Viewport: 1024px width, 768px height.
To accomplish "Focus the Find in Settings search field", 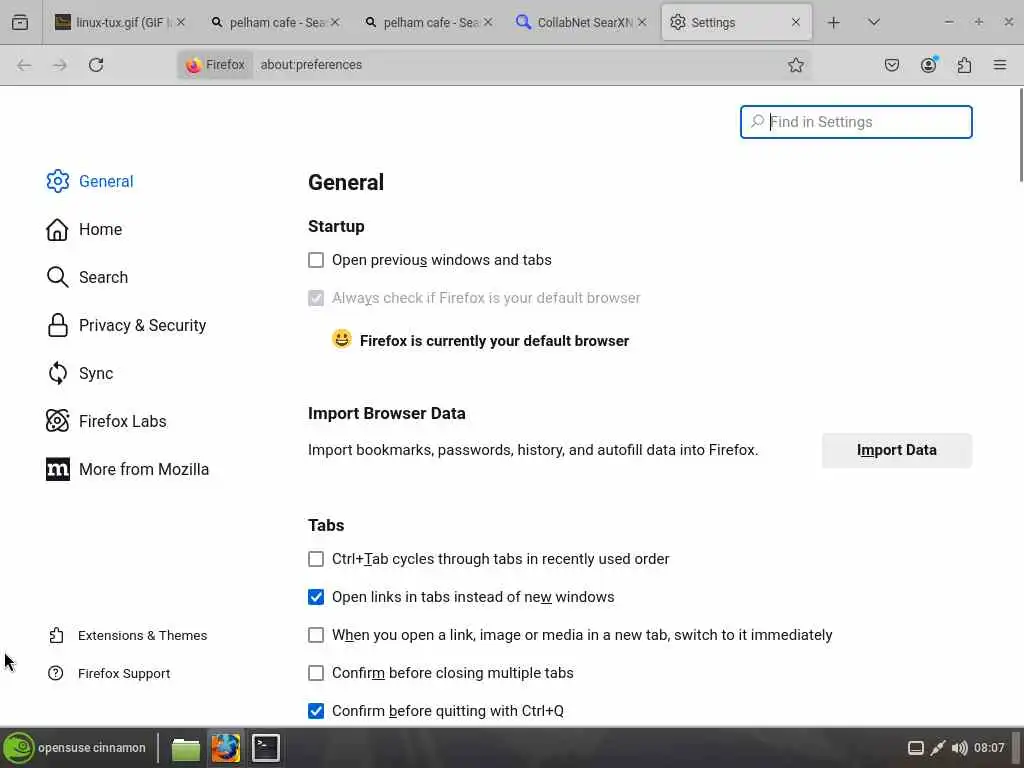I will point(856,122).
